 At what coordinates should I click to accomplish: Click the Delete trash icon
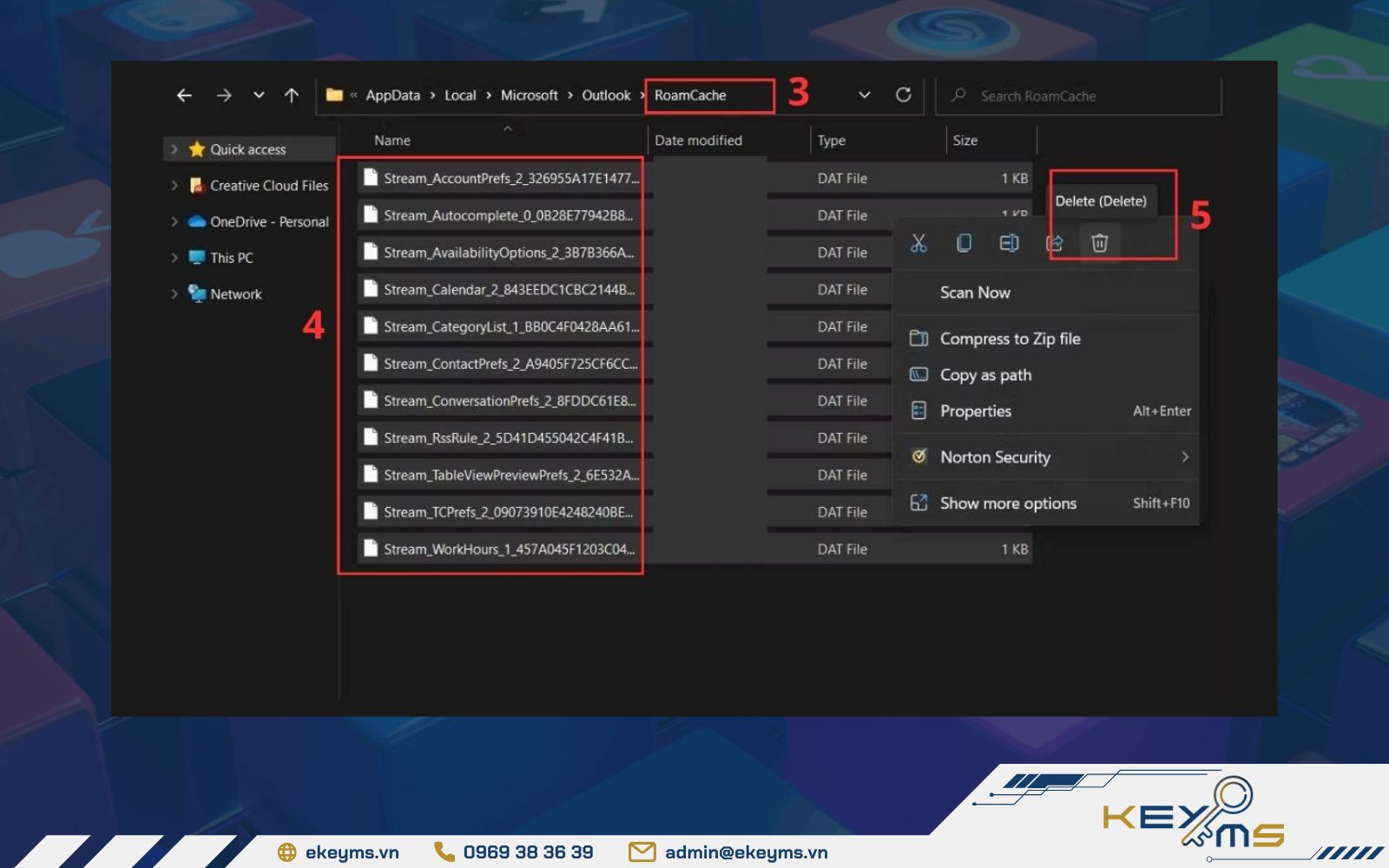click(x=1099, y=243)
